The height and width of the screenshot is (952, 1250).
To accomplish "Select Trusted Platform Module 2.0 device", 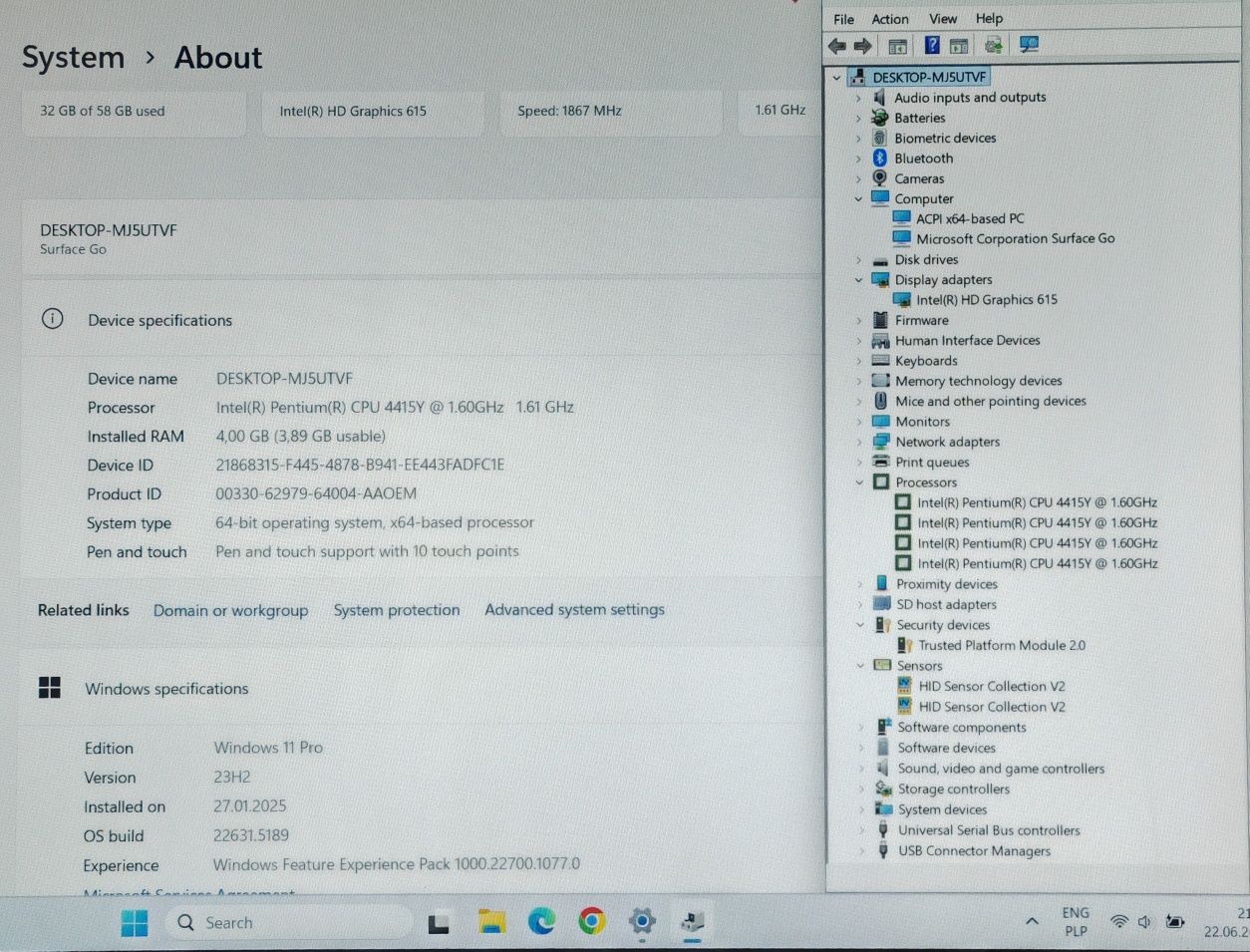I will 1002,646.
